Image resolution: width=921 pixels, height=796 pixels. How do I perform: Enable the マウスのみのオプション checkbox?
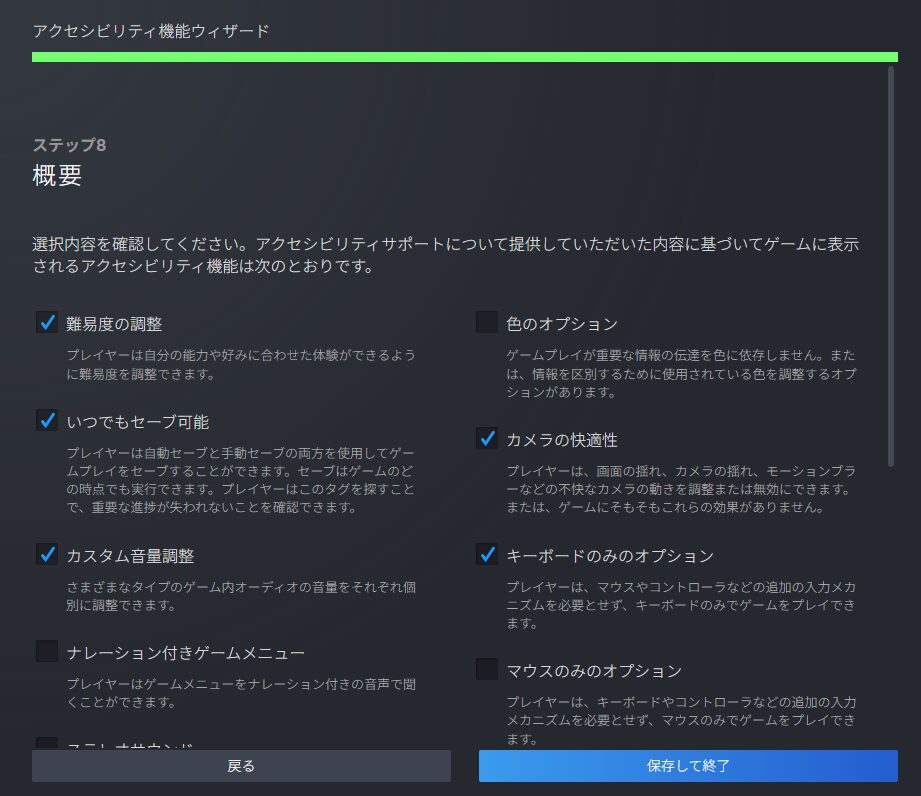[487, 669]
